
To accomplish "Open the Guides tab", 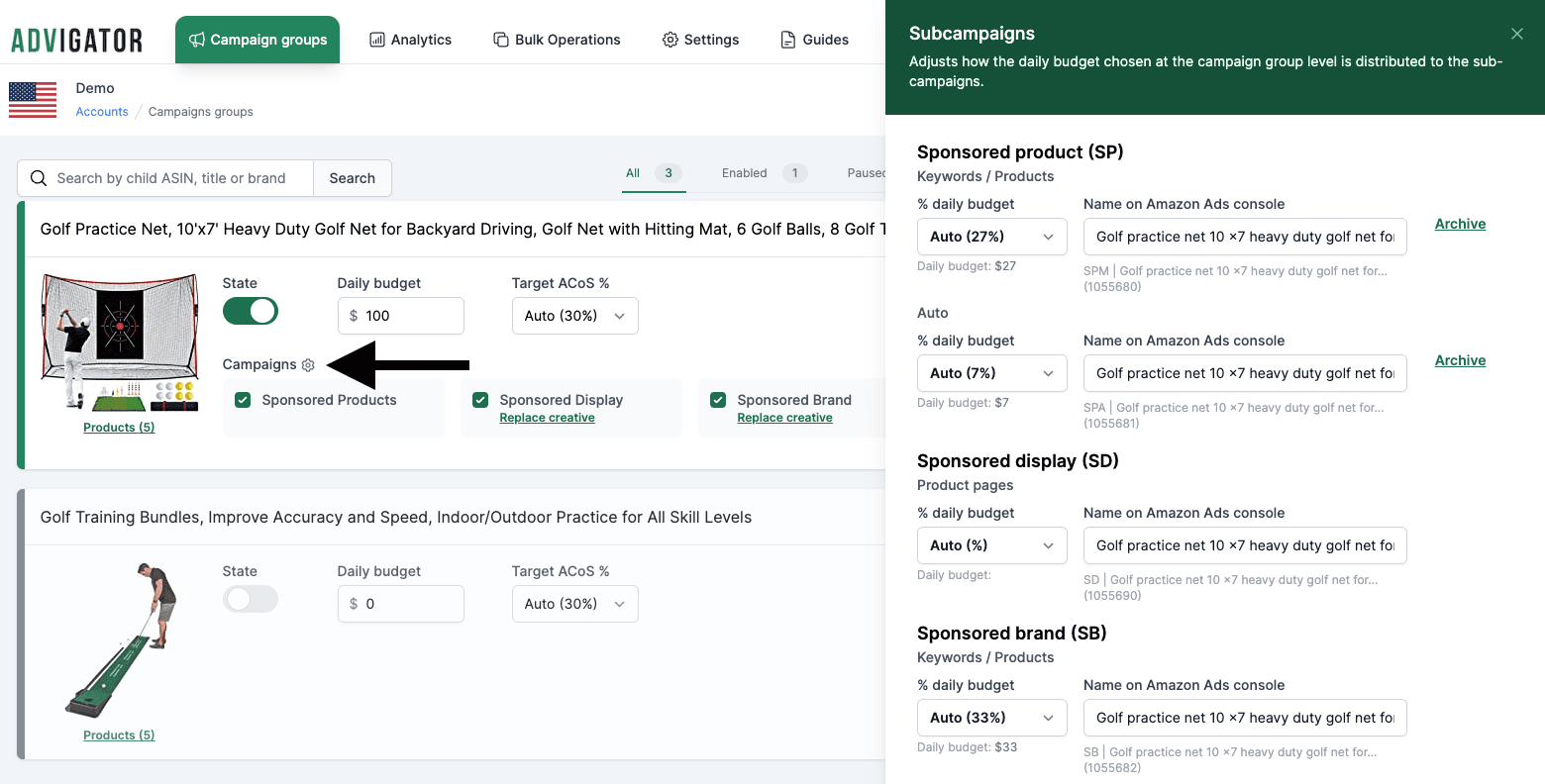I will point(814,40).
